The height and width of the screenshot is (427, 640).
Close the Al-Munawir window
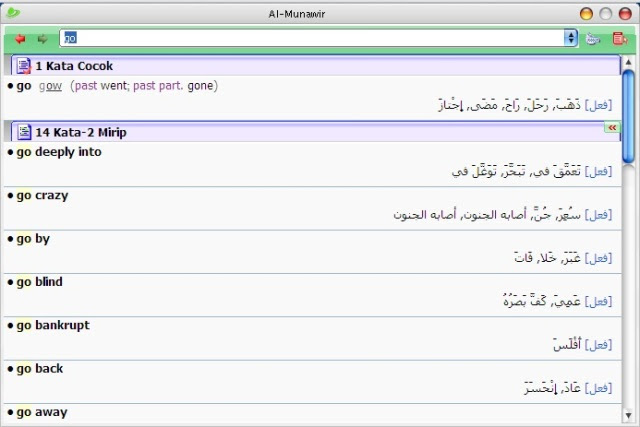625,14
